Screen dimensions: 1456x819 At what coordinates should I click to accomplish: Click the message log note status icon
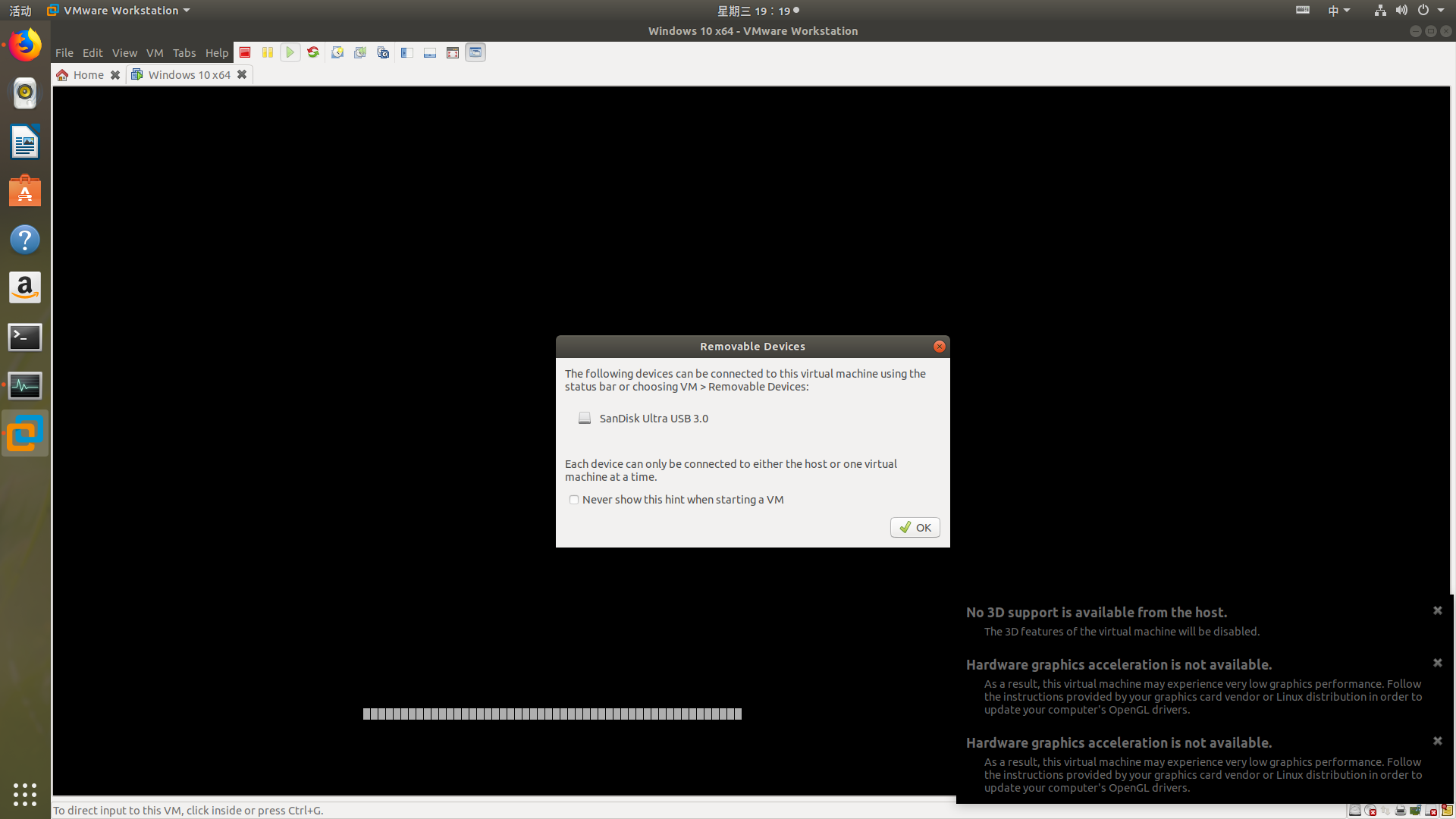(1447, 810)
